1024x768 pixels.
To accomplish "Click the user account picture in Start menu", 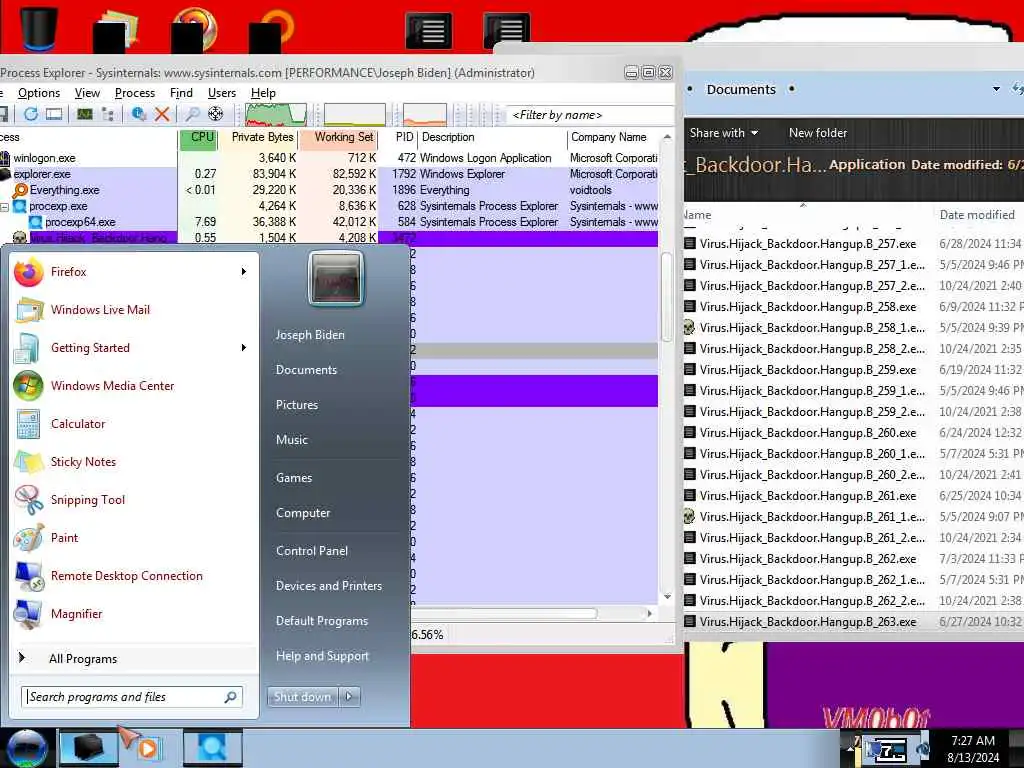I will pos(336,279).
